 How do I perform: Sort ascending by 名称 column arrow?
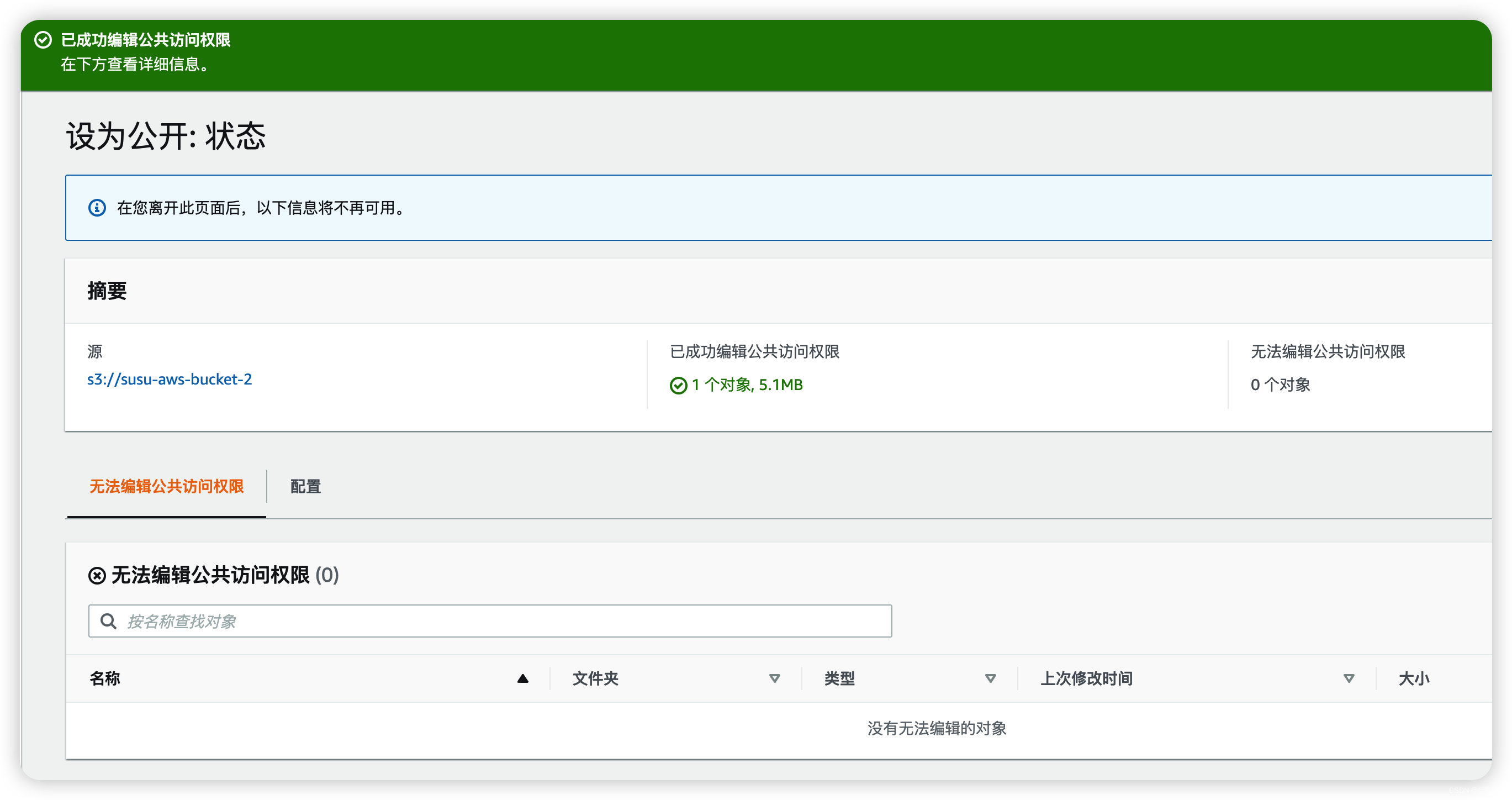[522, 679]
